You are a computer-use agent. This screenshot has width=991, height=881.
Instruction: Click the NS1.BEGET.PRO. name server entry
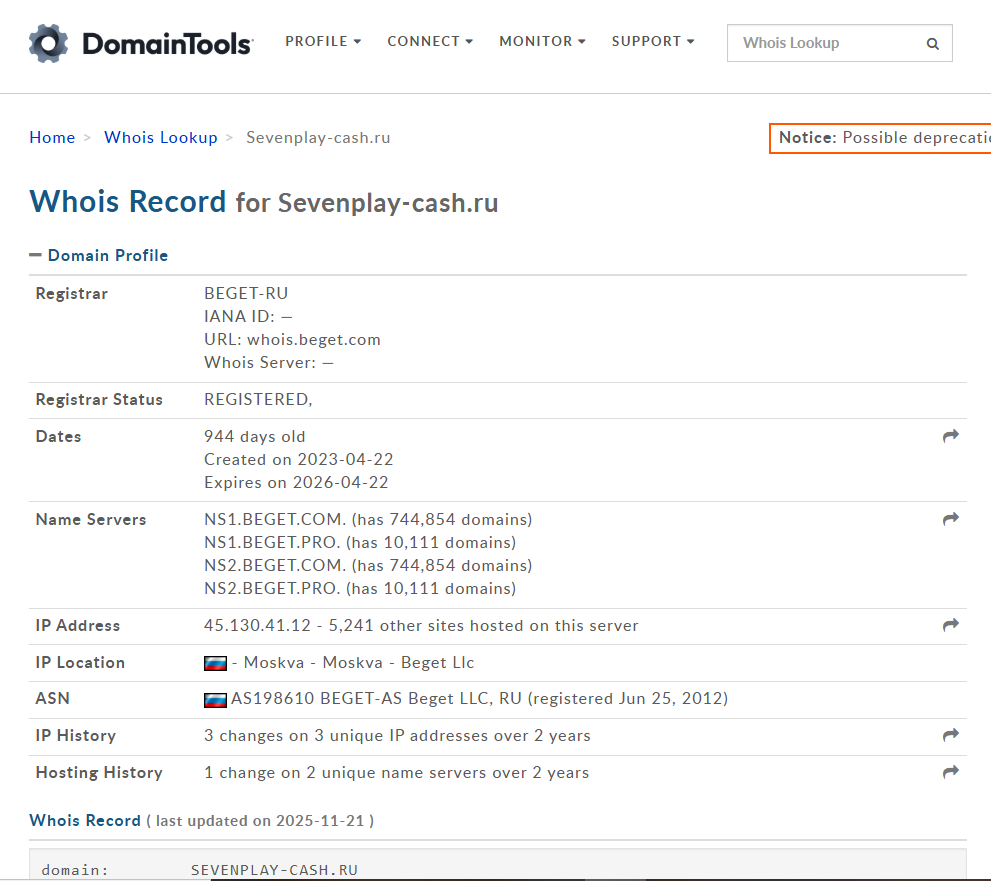pyautogui.click(x=360, y=542)
